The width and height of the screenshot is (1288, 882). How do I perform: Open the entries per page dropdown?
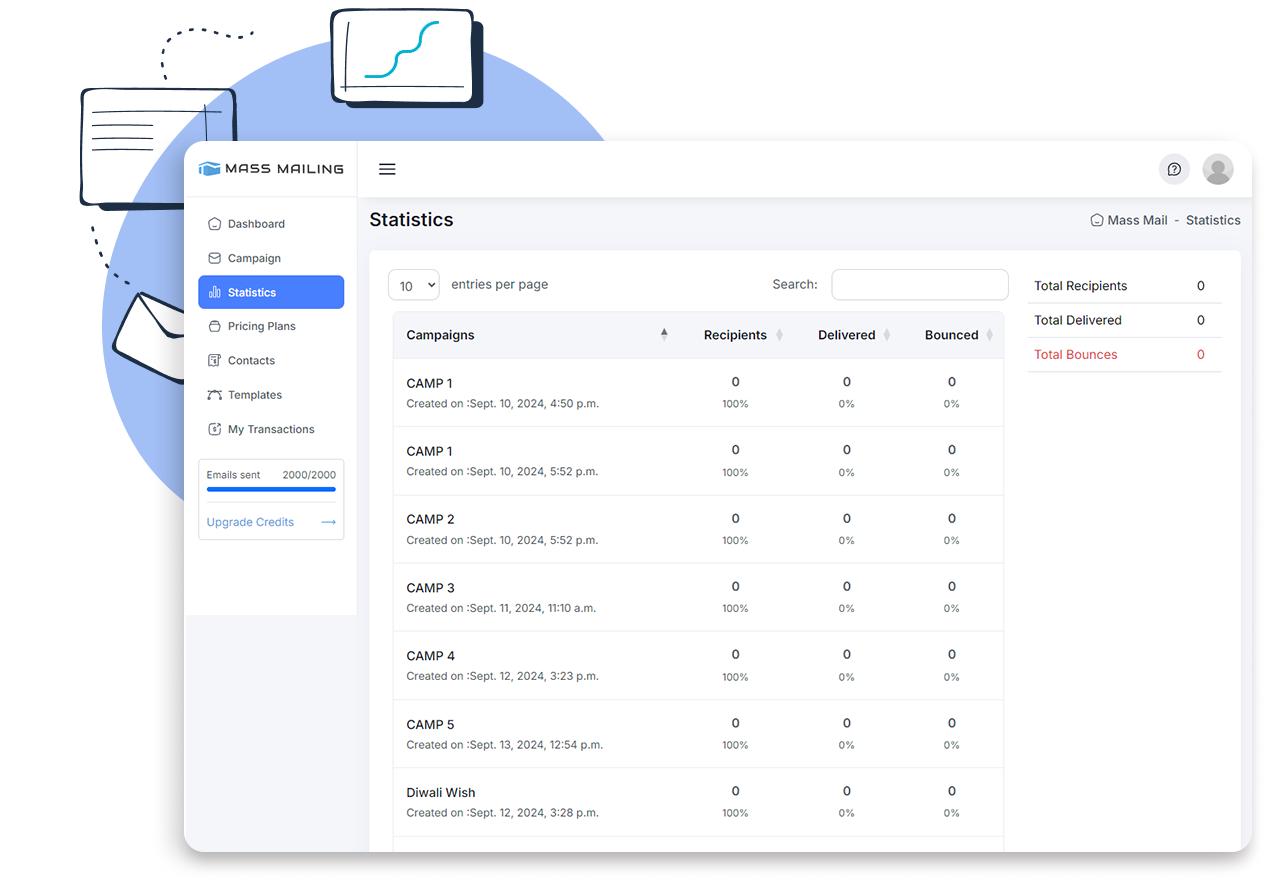413,285
